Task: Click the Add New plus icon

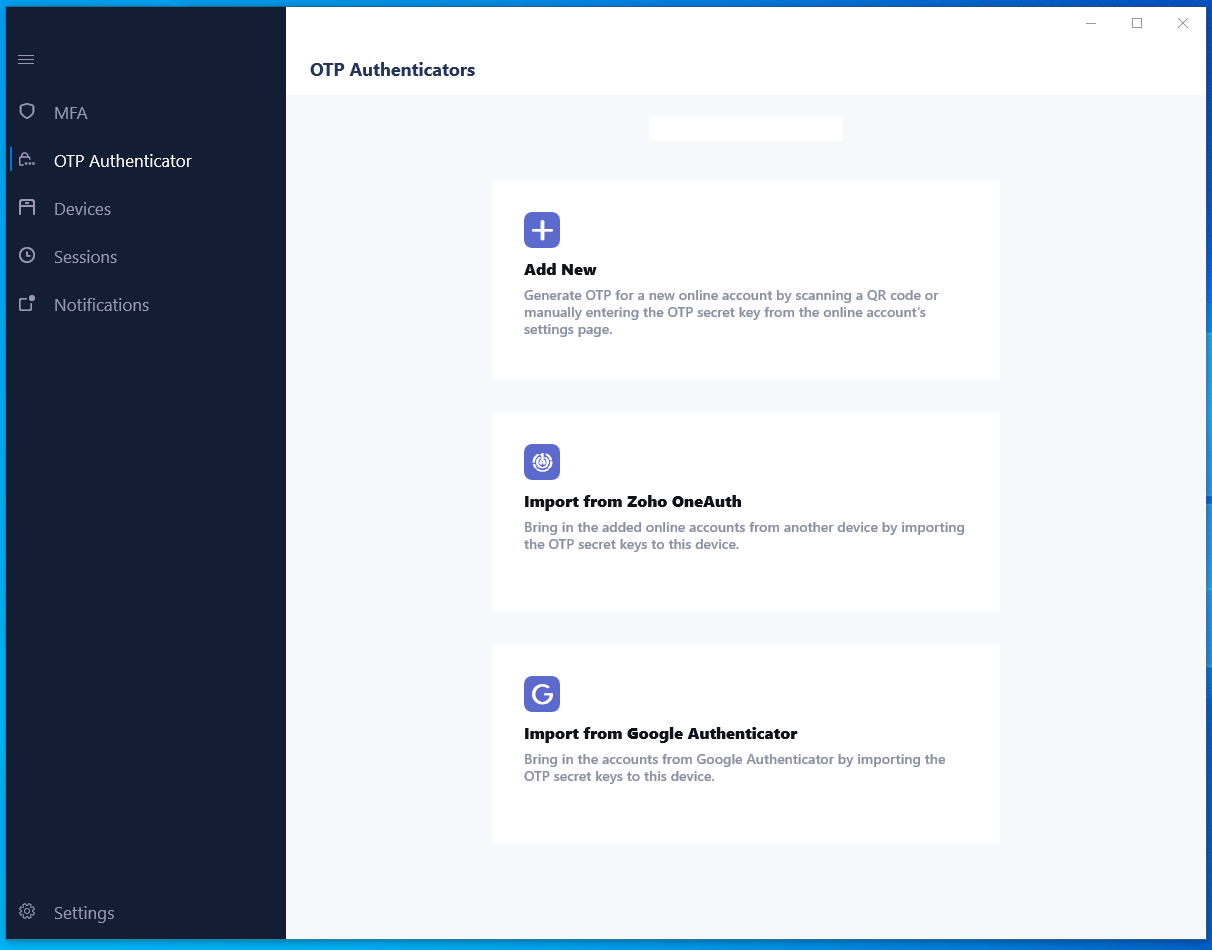Action: point(542,230)
